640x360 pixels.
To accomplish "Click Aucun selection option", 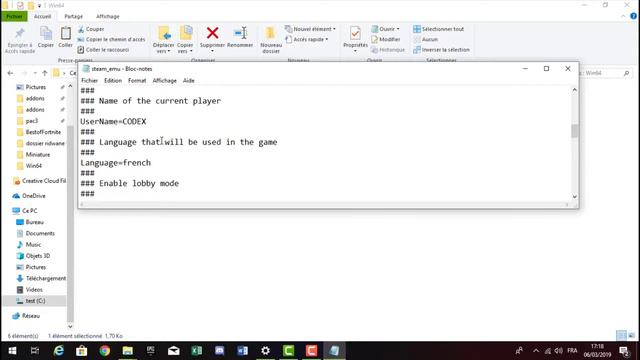I will [425, 40].
